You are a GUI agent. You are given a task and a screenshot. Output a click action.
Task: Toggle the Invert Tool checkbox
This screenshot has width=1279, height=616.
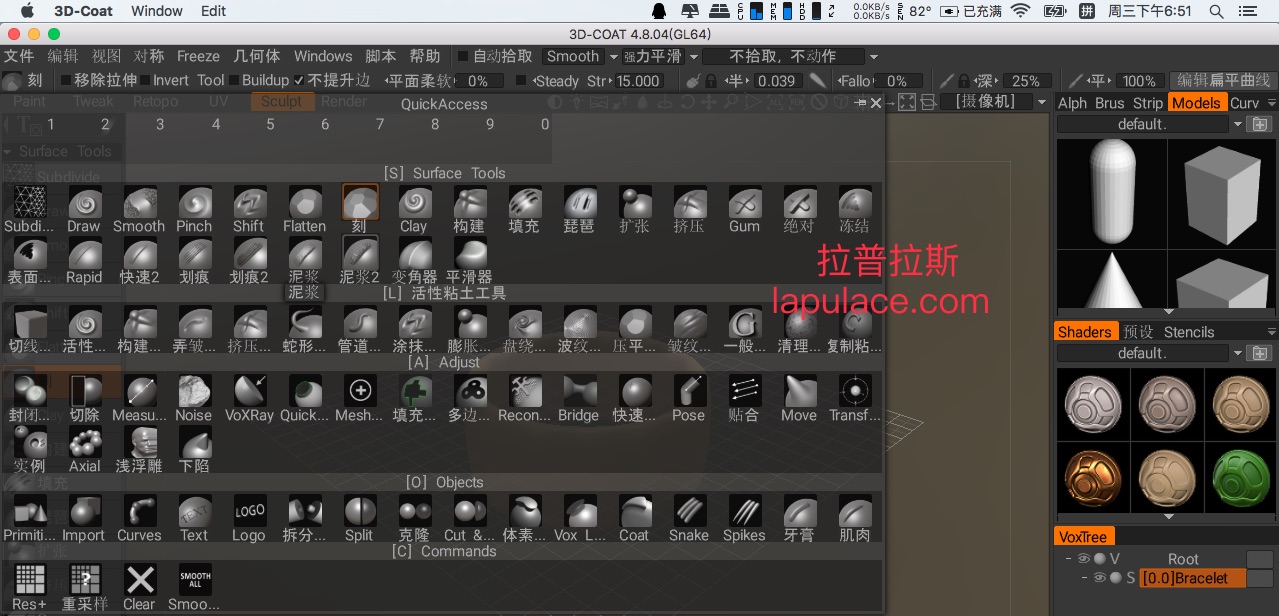point(145,81)
